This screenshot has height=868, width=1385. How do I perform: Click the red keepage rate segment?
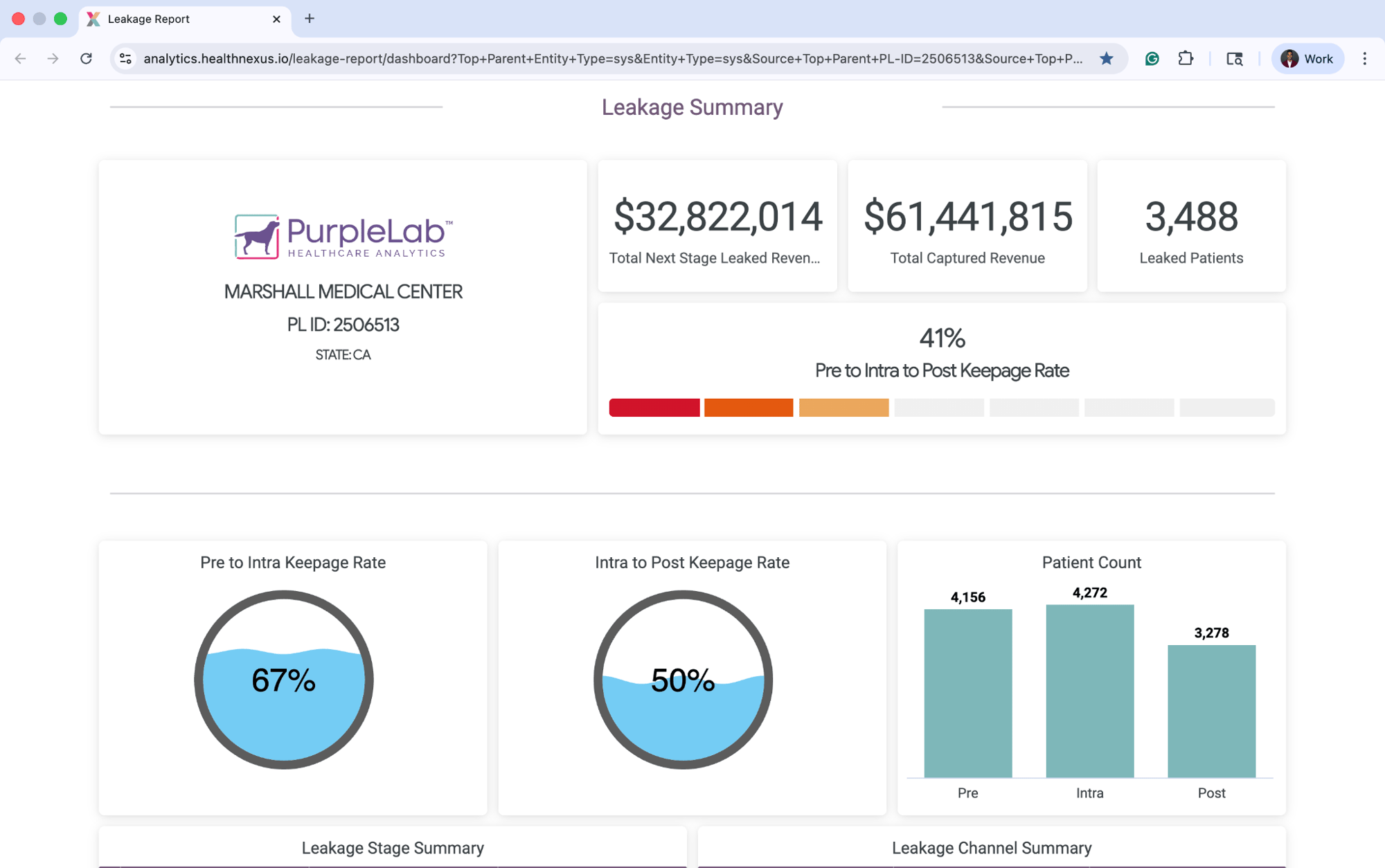pyautogui.click(x=654, y=408)
